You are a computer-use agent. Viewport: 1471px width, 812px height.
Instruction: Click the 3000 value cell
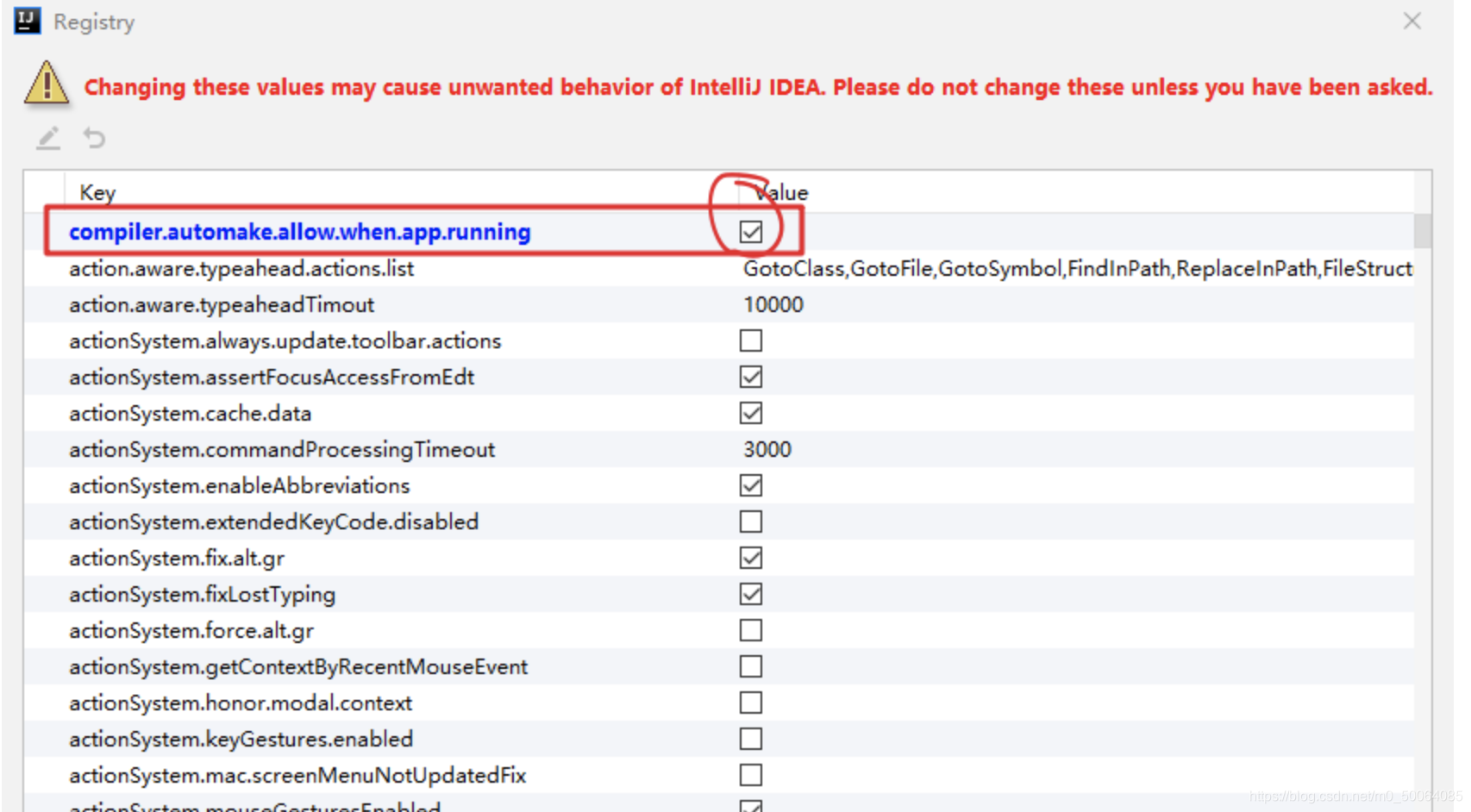(767, 449)
